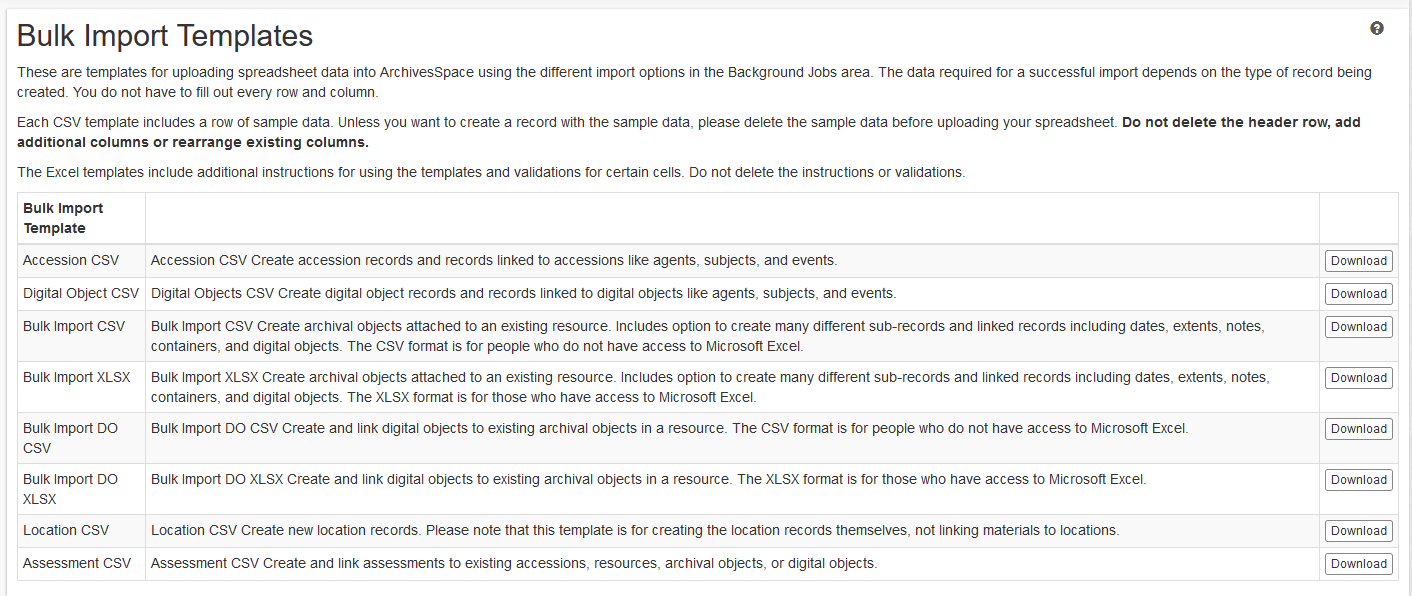This screenshot has width=1412, height=596.
Task: Download the Bulk Import DO CSV template
Action: 1358,429
